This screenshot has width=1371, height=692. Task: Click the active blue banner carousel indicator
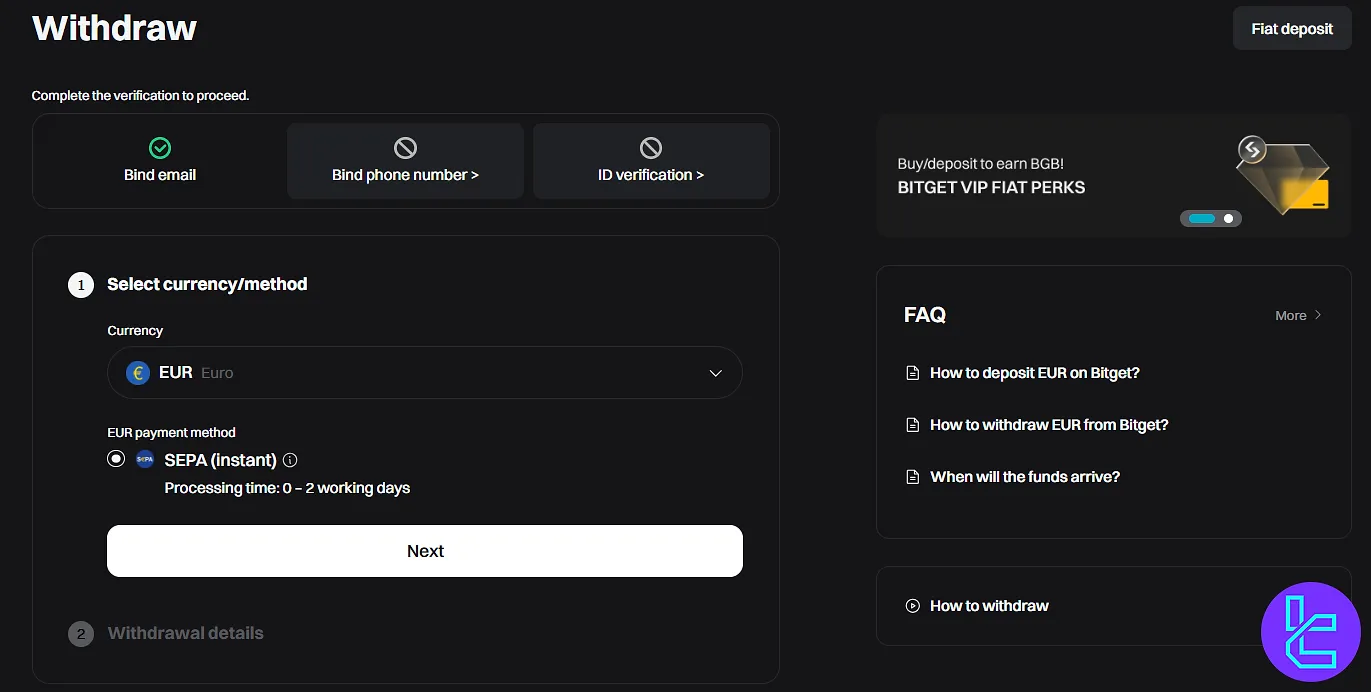point(1202,218)
